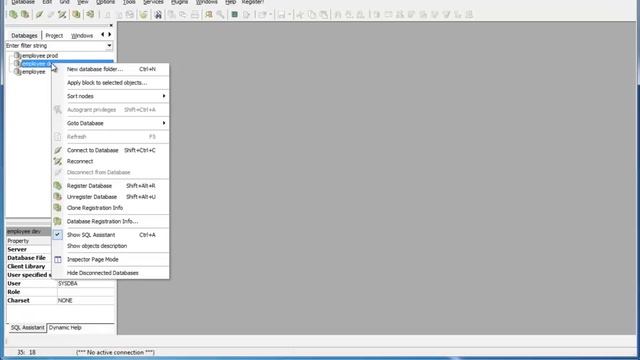Click the No active connection status text
Screen dimensions: 640x360
point(116,352)
